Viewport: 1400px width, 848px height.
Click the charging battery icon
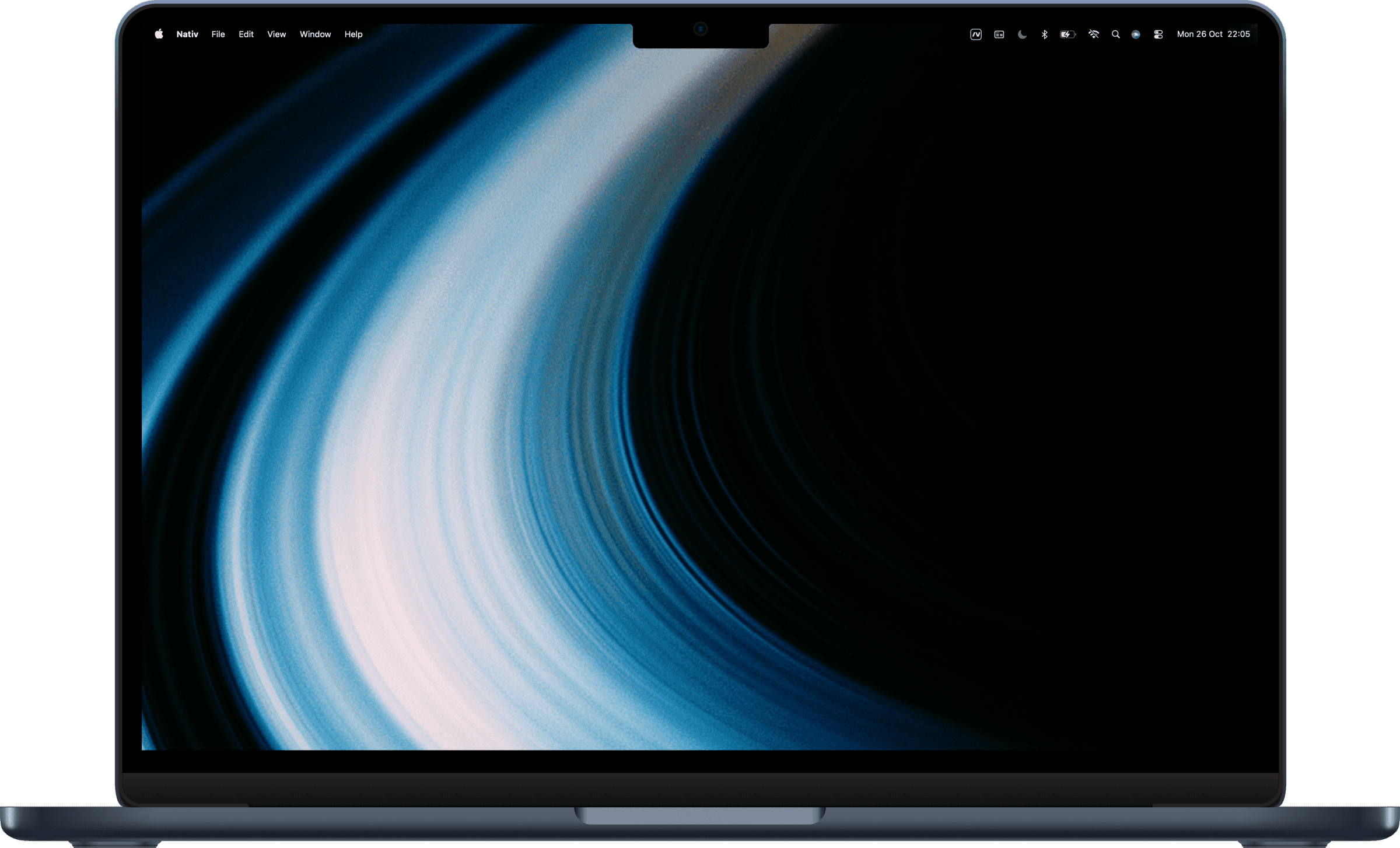coord(1067,34)
